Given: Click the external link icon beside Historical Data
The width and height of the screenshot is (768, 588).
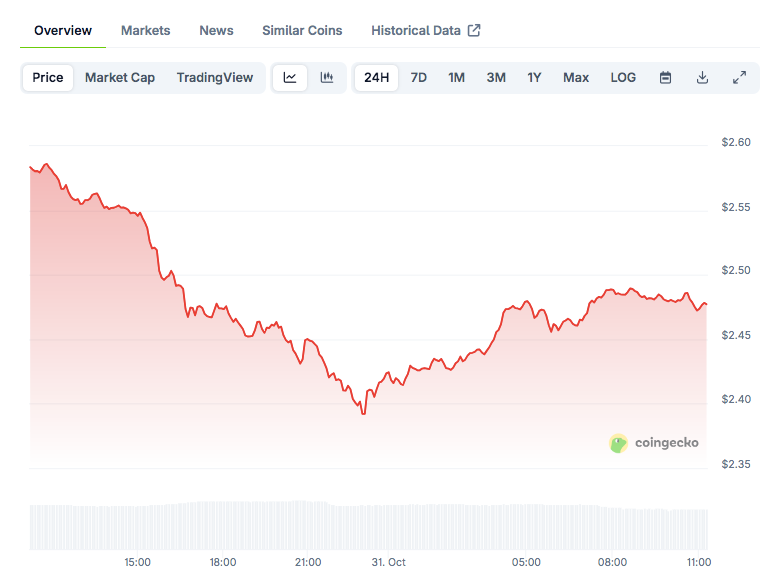Looking at the screenshot, I should pos(474,31).
